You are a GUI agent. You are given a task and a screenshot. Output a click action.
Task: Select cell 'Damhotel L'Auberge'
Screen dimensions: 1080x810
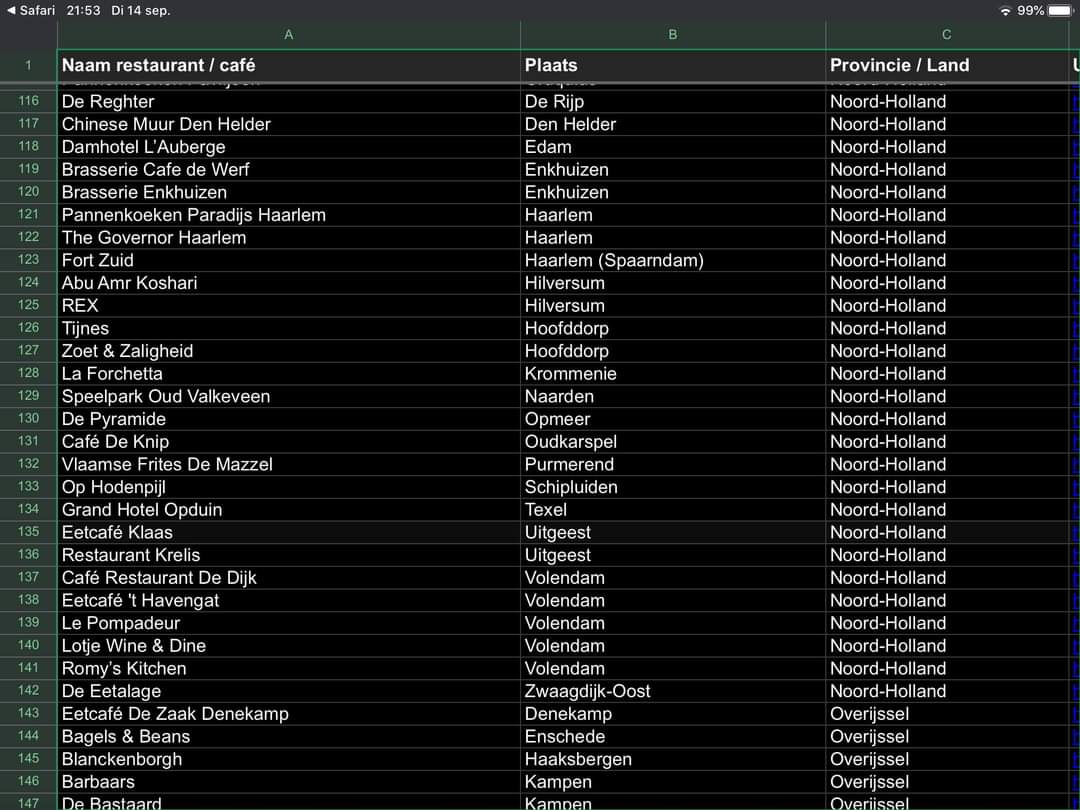tap(289, 147)
